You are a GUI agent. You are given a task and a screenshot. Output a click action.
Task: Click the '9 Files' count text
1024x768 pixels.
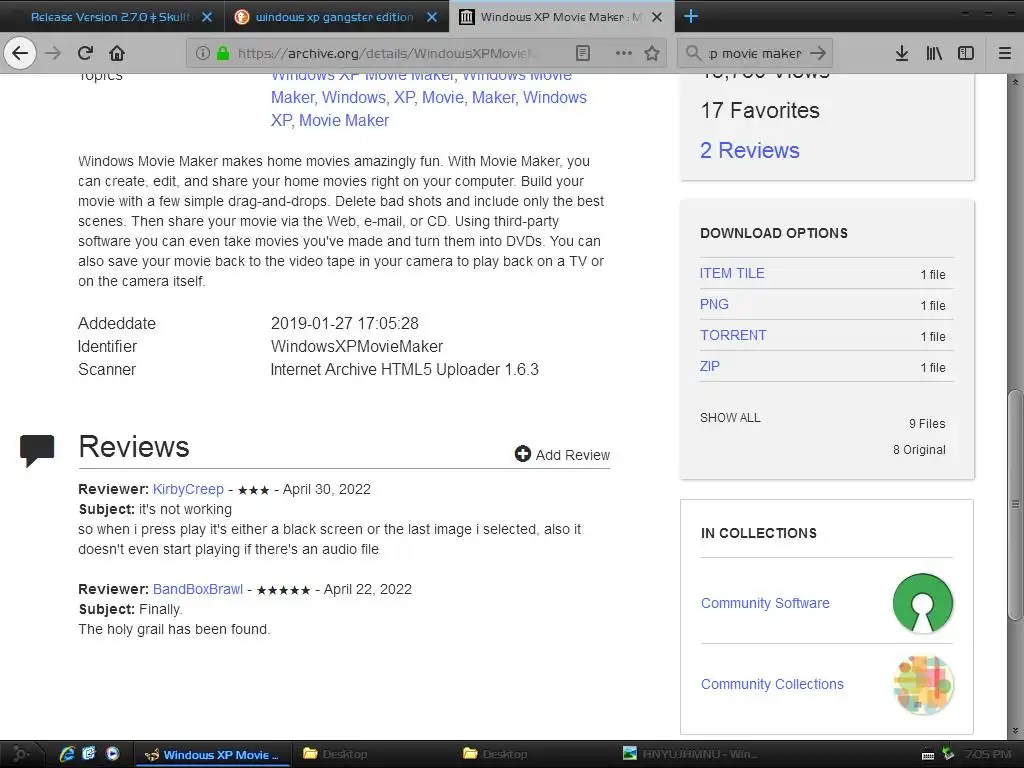point(927,423)
